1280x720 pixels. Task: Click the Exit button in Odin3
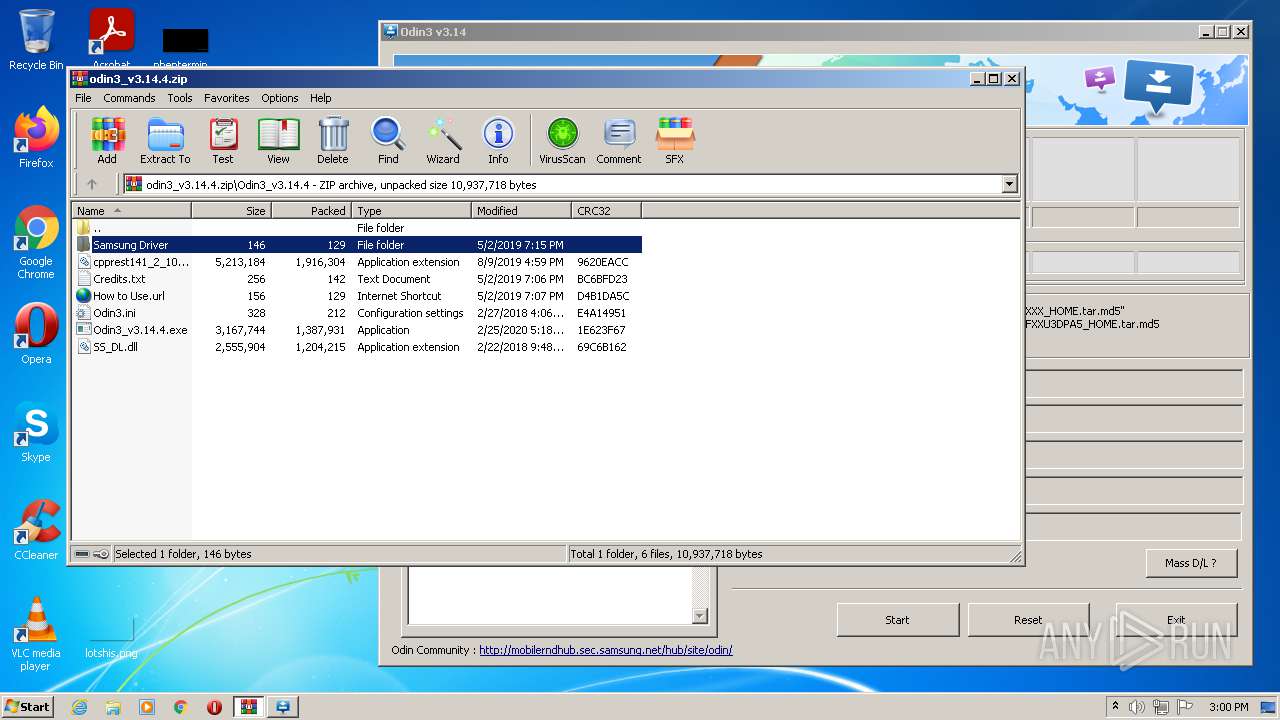click(x=1176, y=620)
